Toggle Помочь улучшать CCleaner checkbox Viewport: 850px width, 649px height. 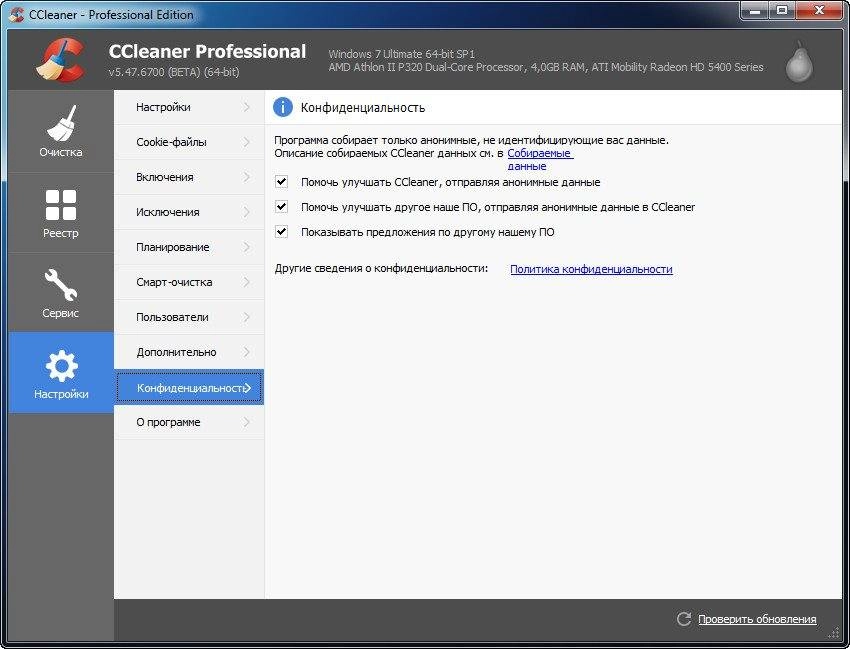281,182
